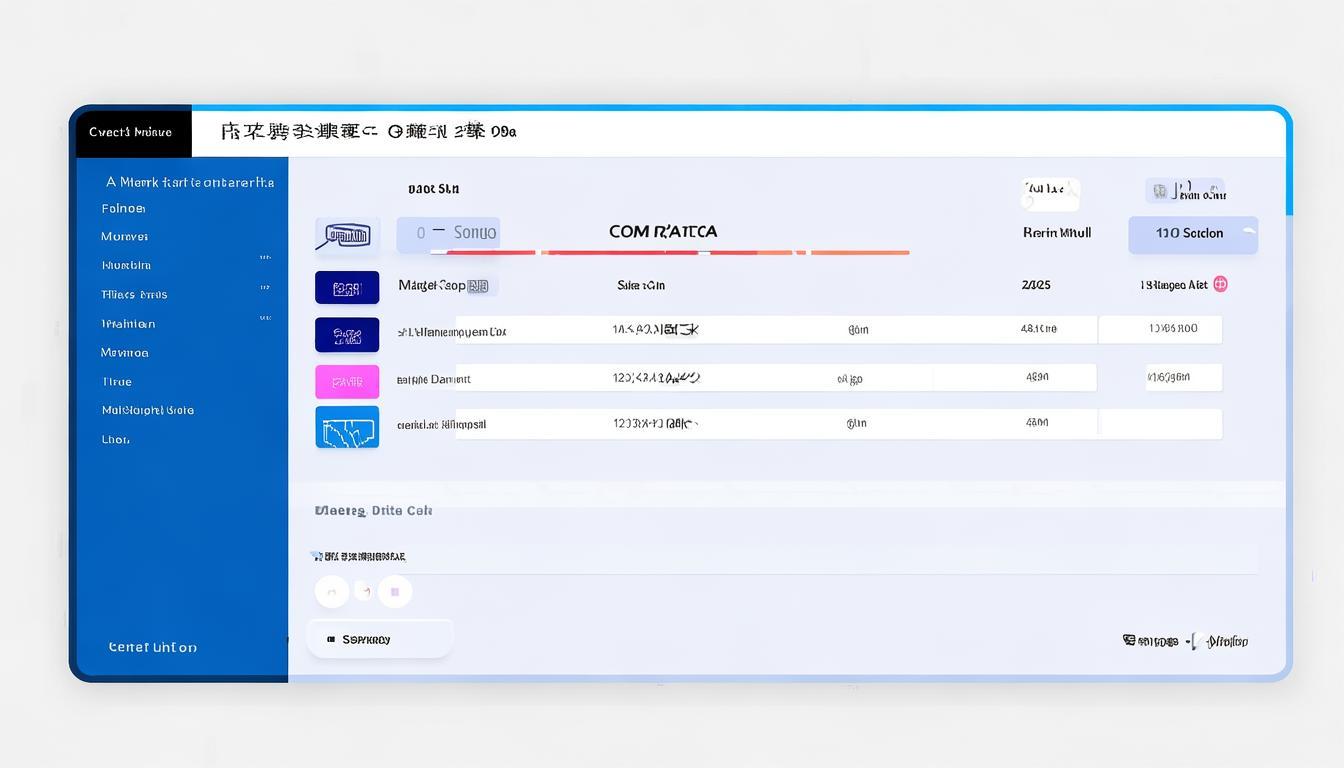Click the garbled title text in the top bar
This screenshot has height=768, width=1344.
(x=368, y=131)
